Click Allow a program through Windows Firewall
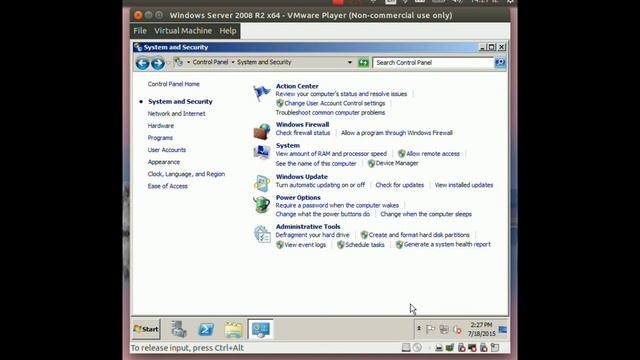Image resolution: width=640 pixels, height=360 pixels. pos(397,133)
